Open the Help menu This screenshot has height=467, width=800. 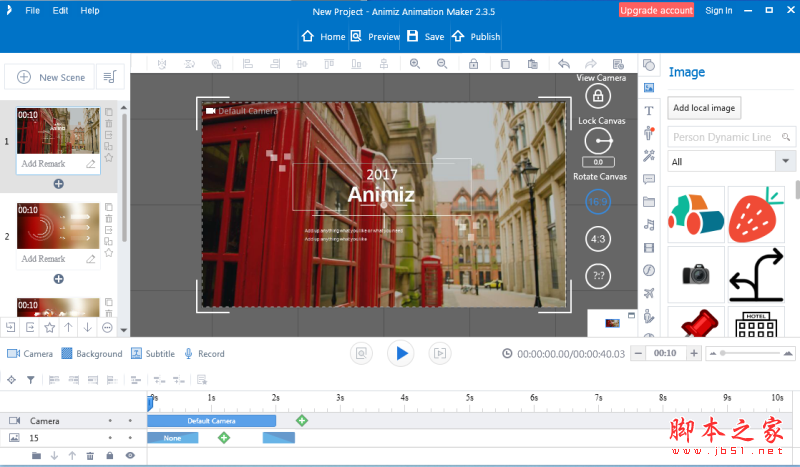point(90,10)
